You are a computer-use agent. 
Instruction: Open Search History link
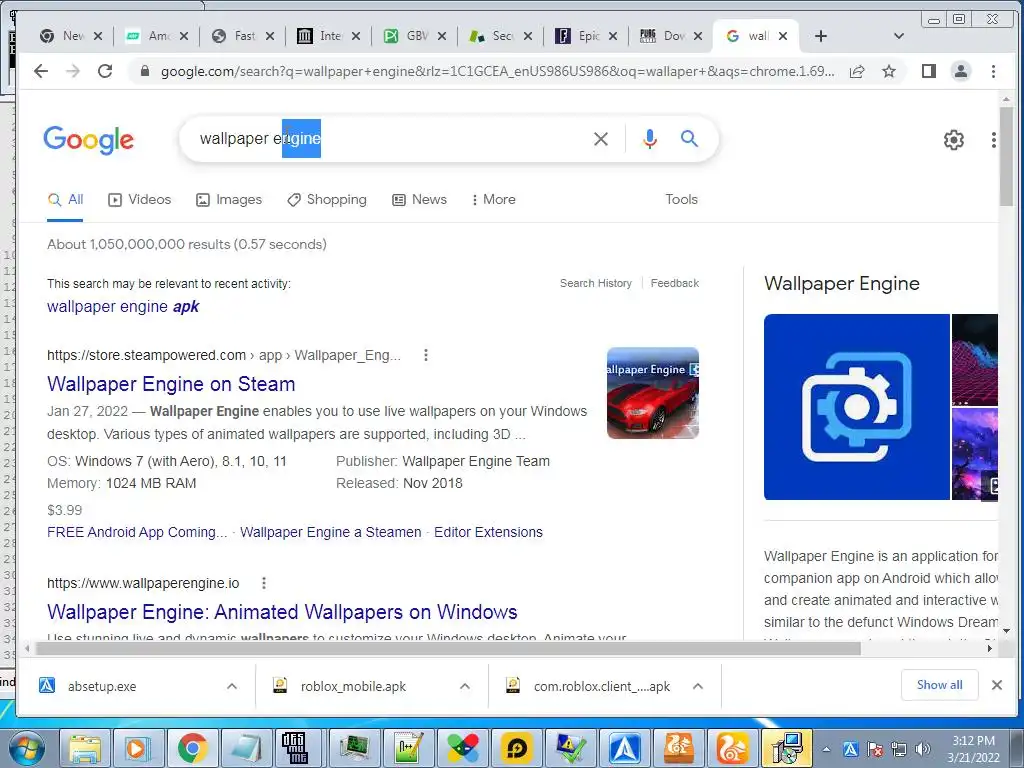596,283
